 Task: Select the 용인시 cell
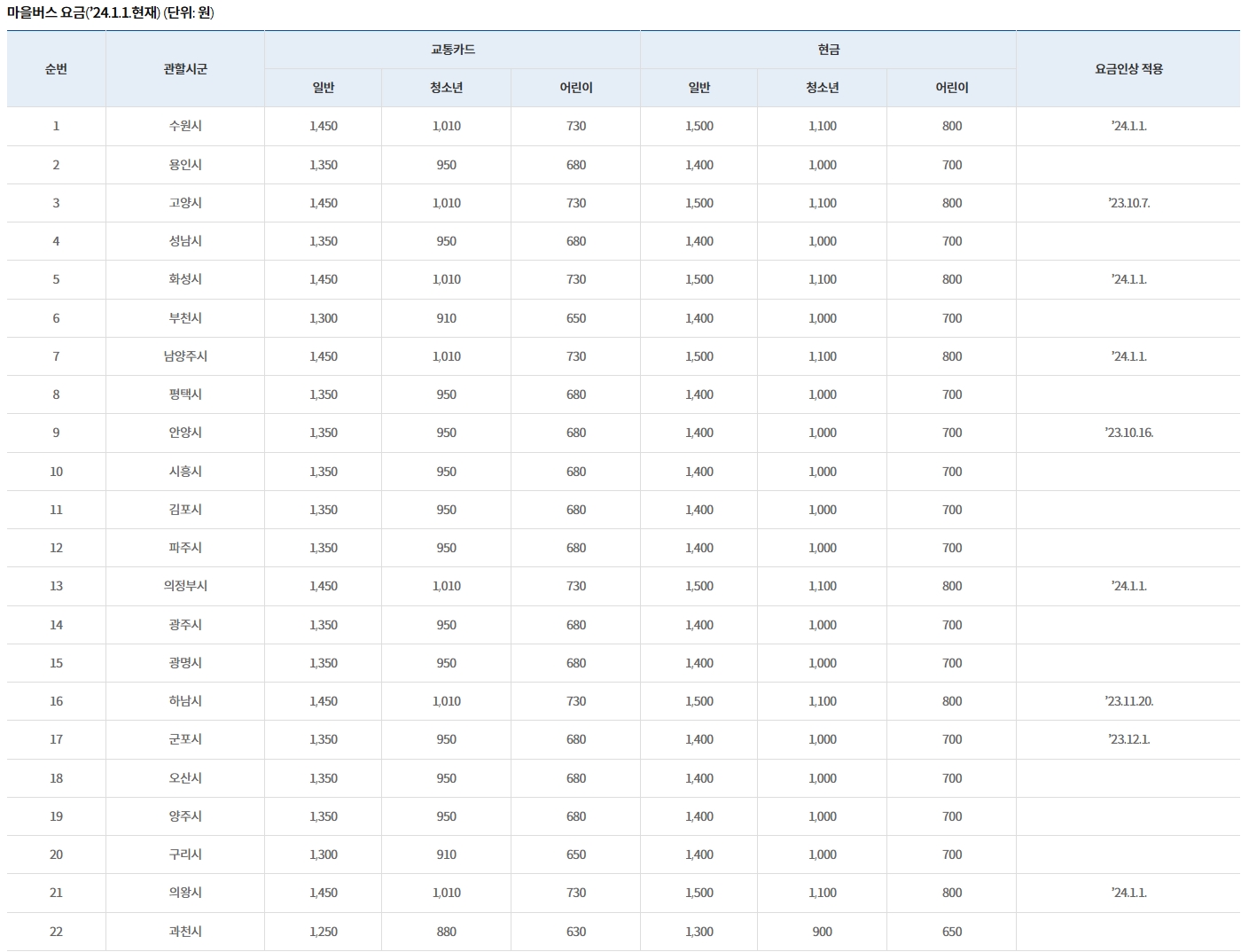coord(185,165)
